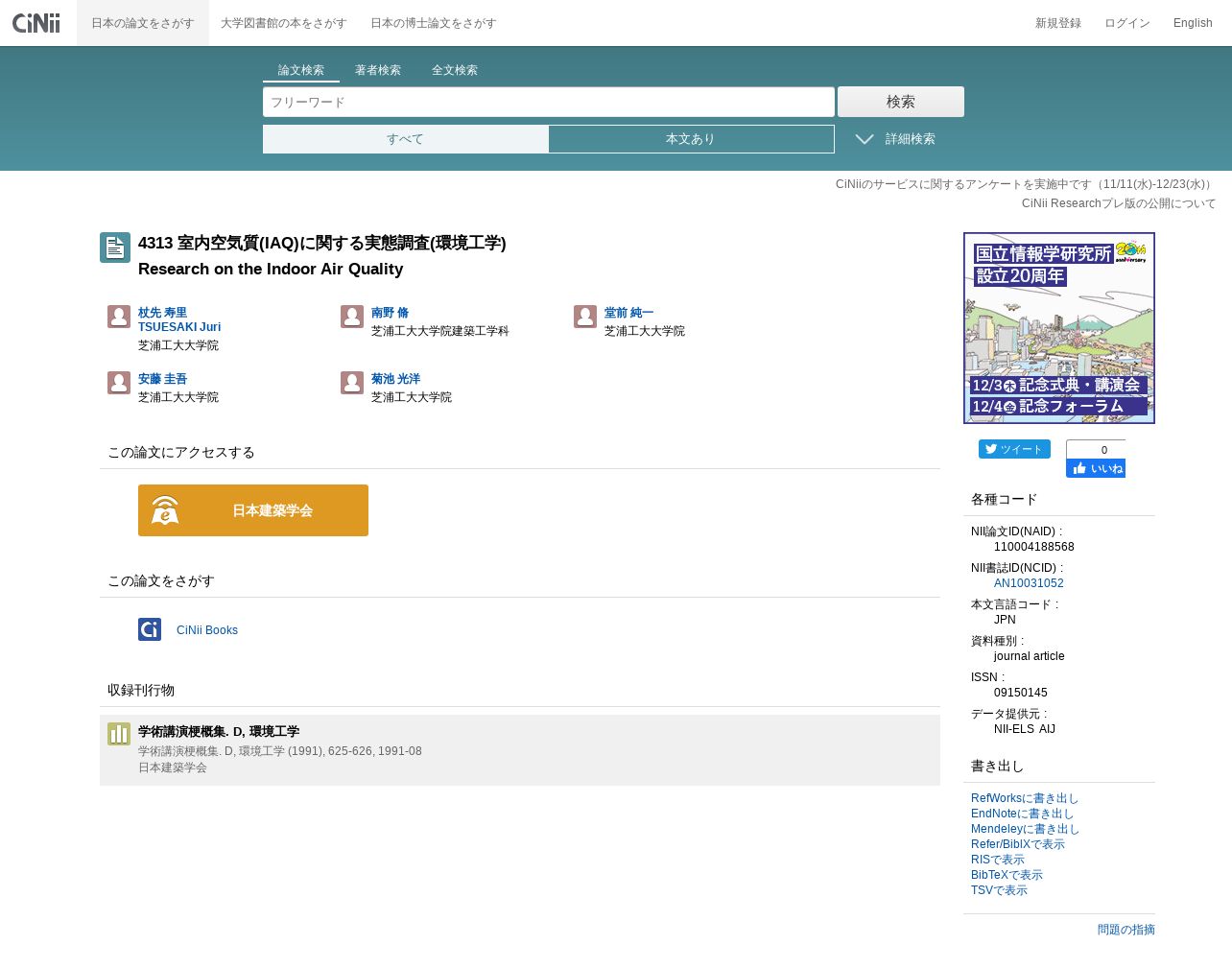Open author 堂前 純一 page
1232x968 pixels.
[x=629, y=313]
